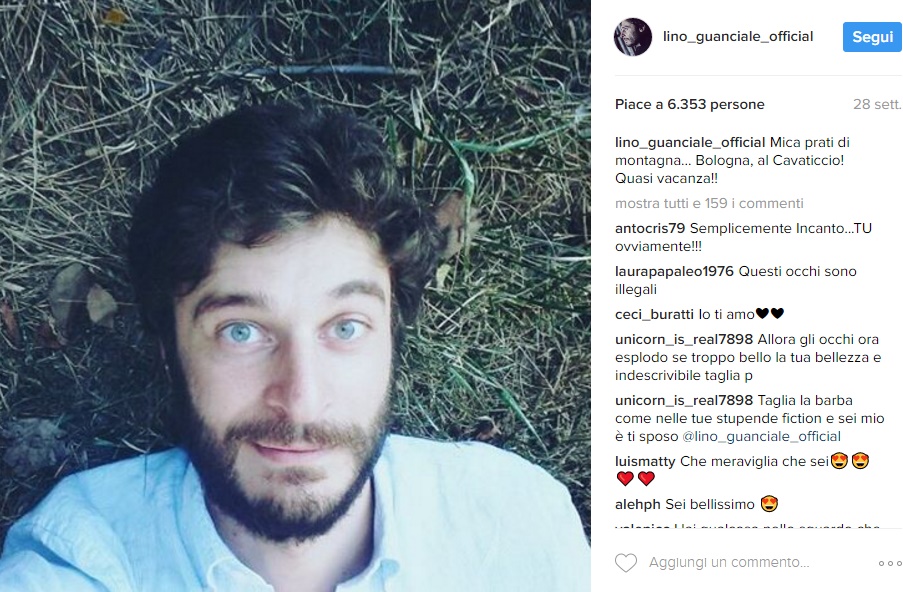
Task: Open caption author lino_guanciale_official username
Action: [690, 142]
